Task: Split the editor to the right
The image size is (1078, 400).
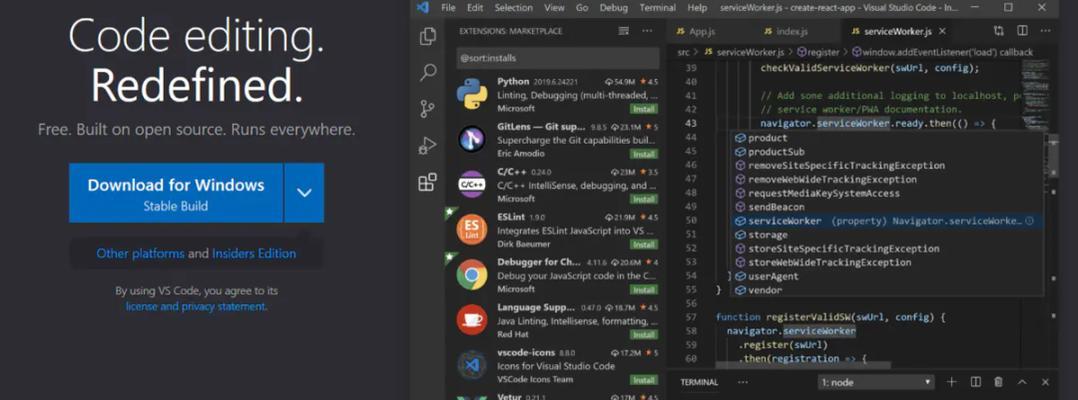Action: [x=1022, y=31]
